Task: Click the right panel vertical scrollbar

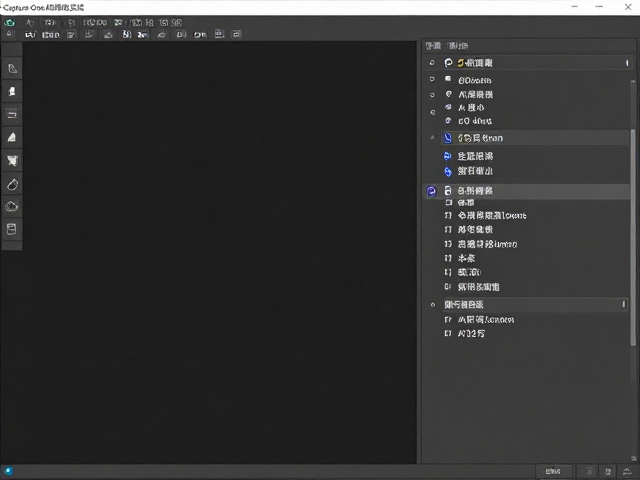Action: pyautogui.click(x=633, y=237)
